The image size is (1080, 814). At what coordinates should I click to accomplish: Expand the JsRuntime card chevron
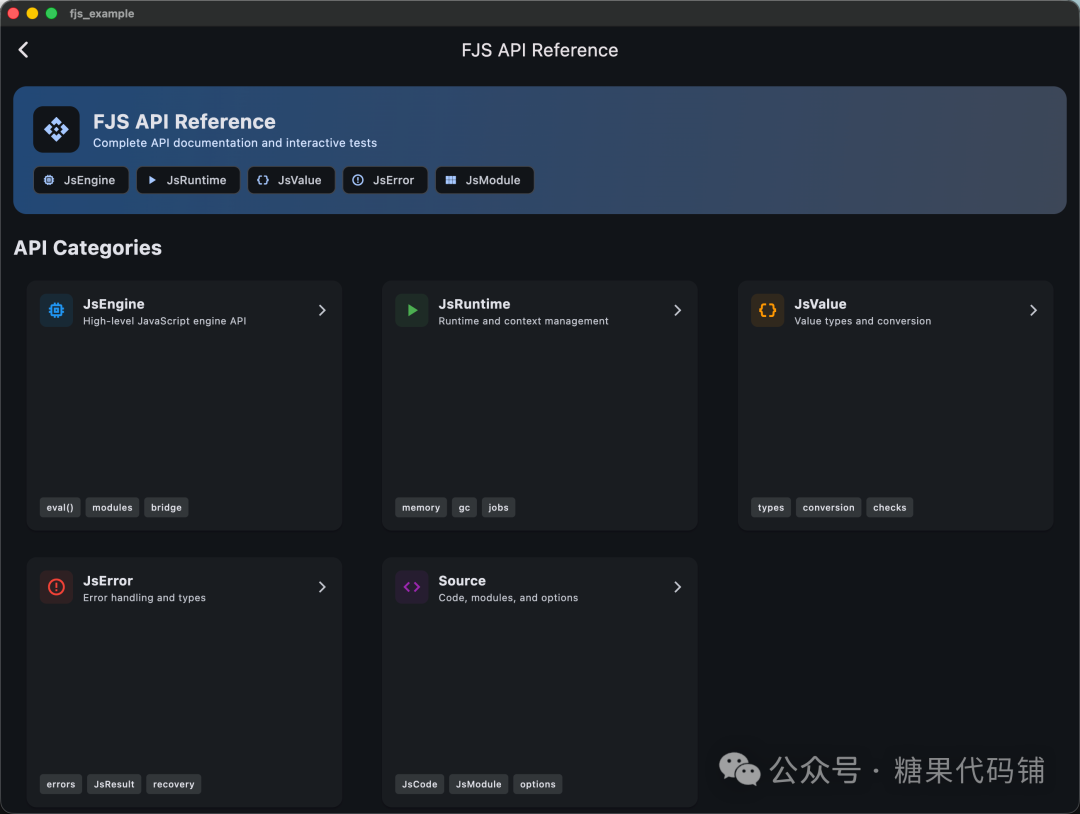[x=677, y=311]
